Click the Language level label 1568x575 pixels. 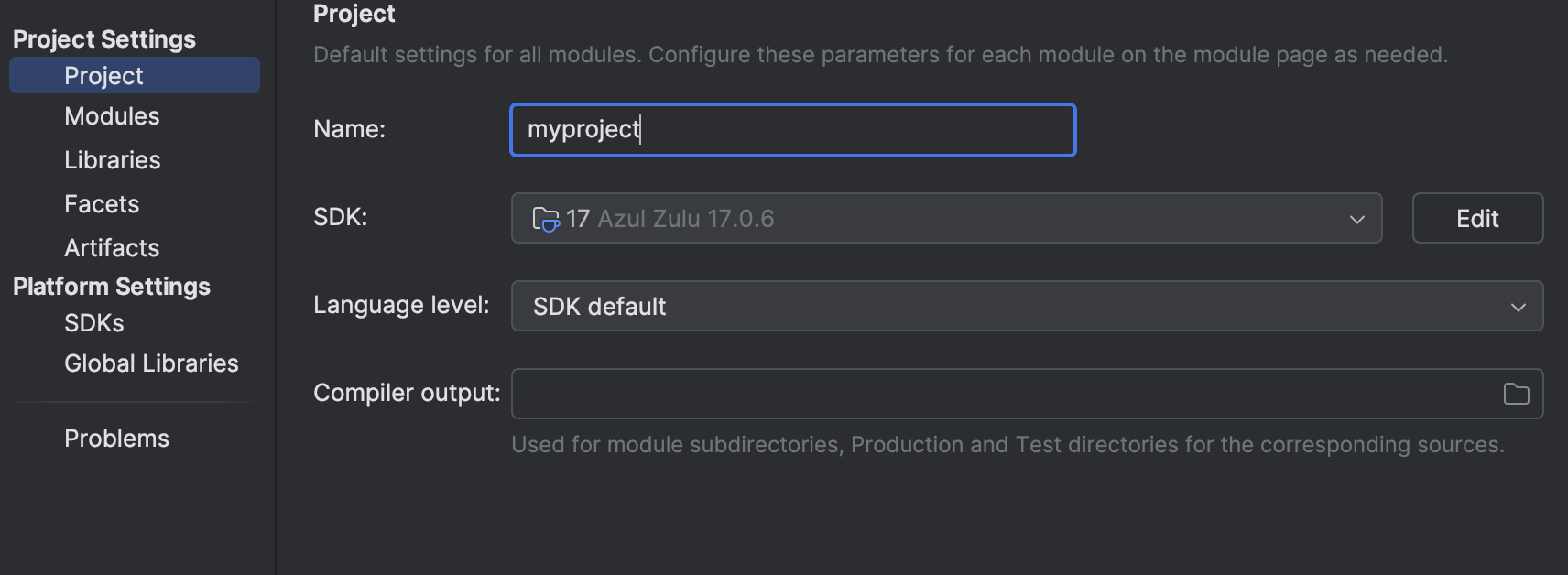401,305
